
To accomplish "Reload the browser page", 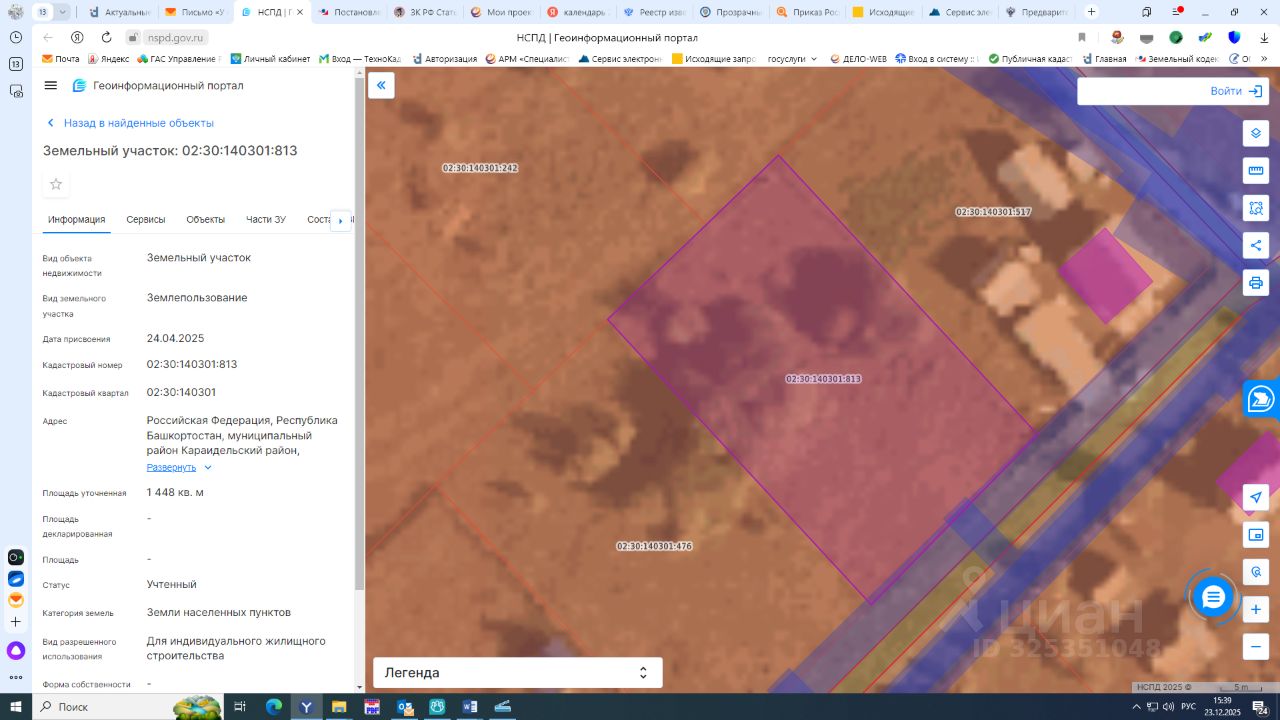I will (106, 37).
